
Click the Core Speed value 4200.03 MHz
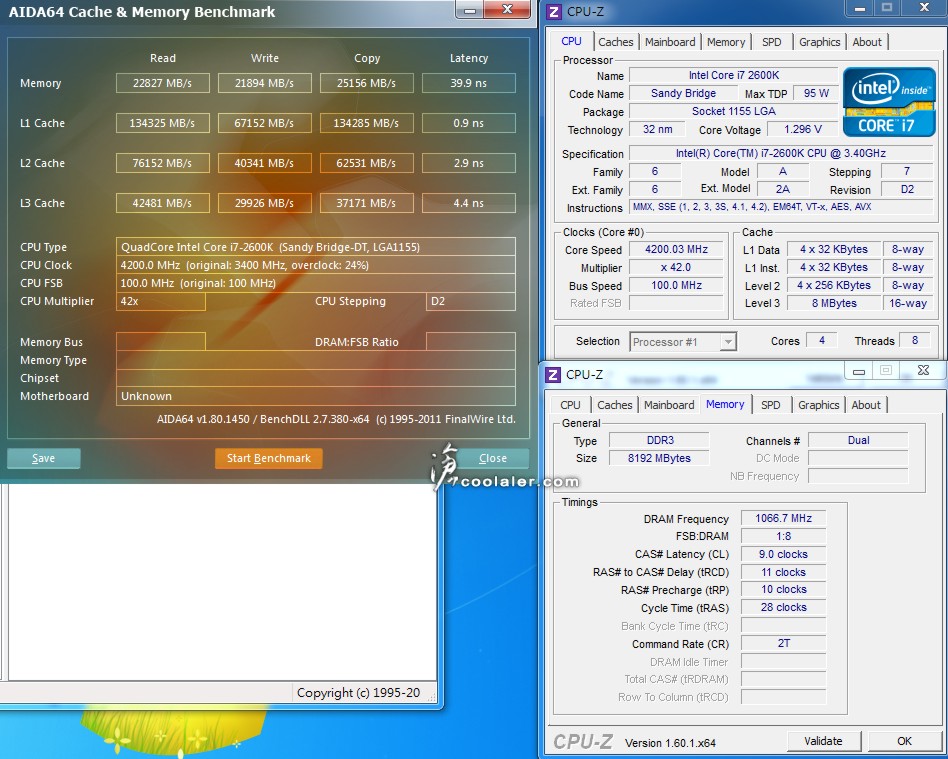(x=676, y=249)
